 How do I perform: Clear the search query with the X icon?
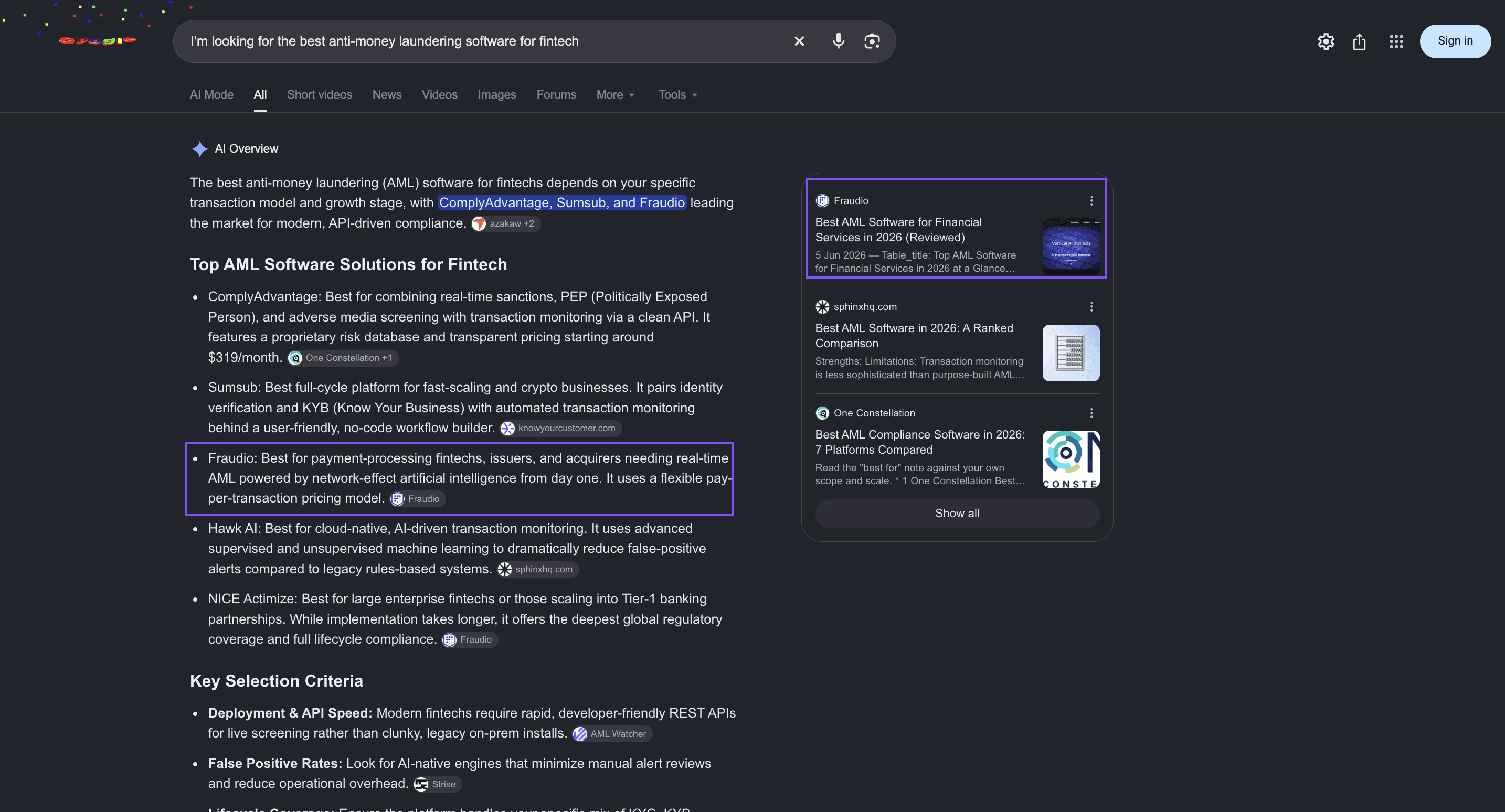[x=799, y=41]
